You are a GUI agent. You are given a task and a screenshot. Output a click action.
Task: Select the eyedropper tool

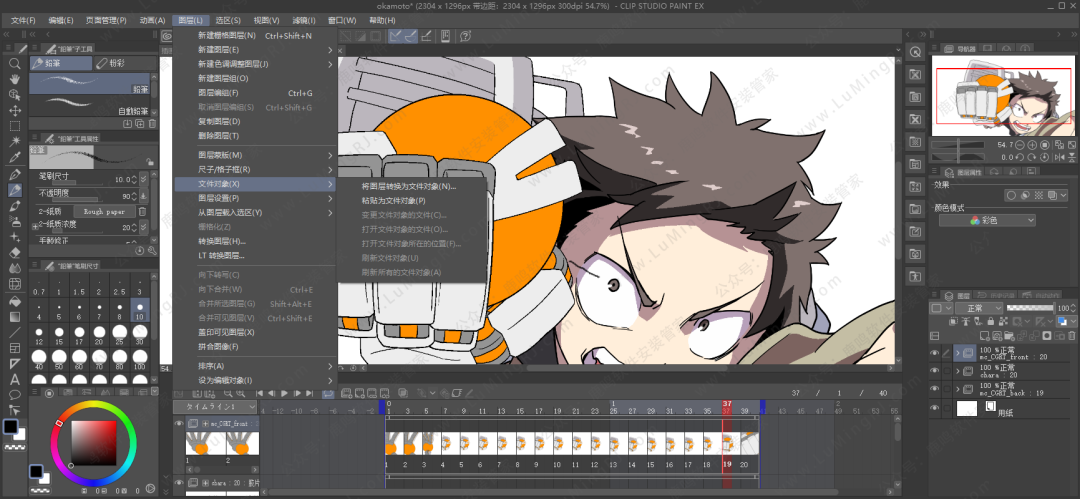point(15,157)
